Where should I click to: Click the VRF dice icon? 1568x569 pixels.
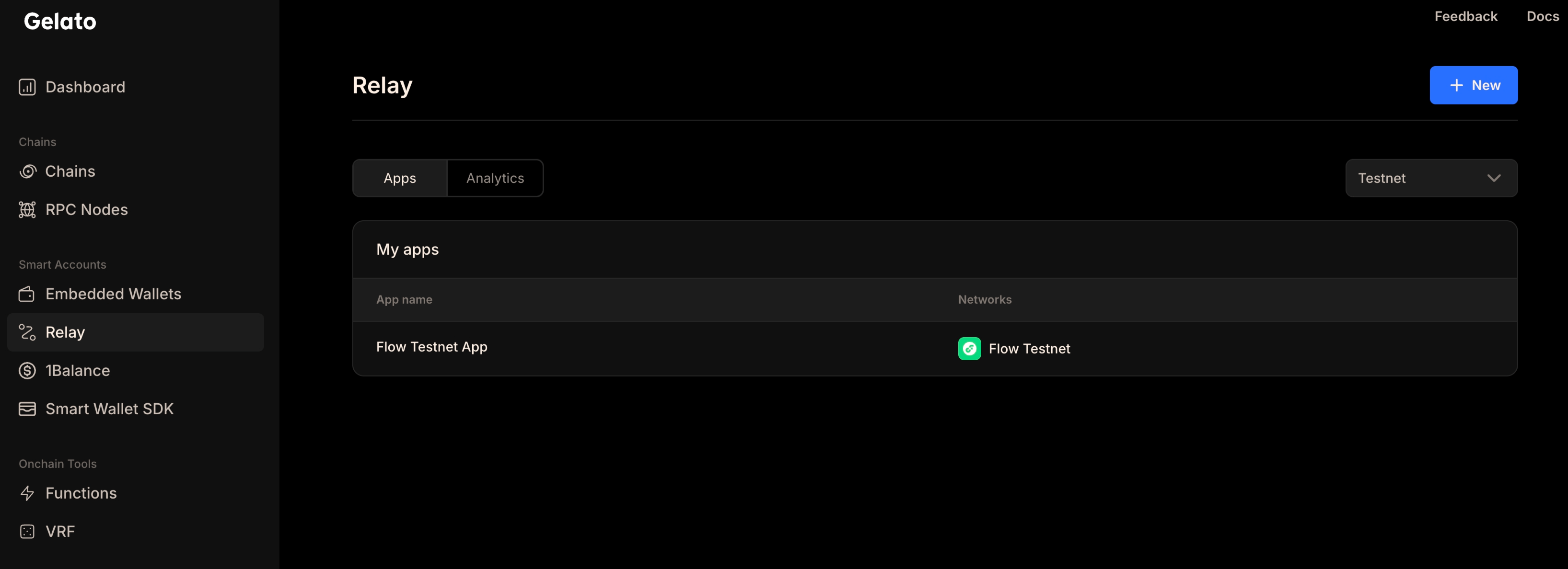click(x=27, y=531)
